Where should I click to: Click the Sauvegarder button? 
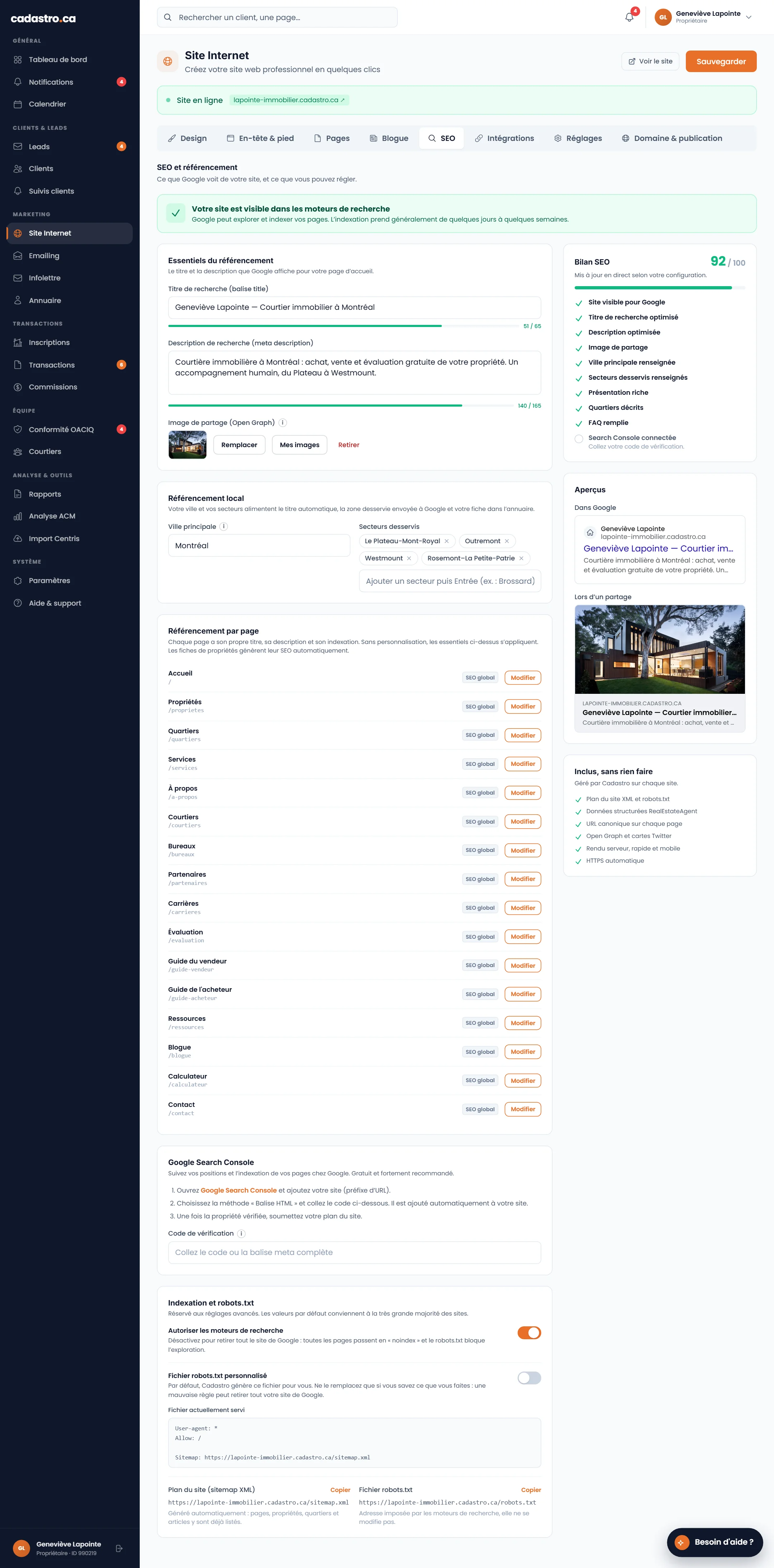(x=721, y=61)
